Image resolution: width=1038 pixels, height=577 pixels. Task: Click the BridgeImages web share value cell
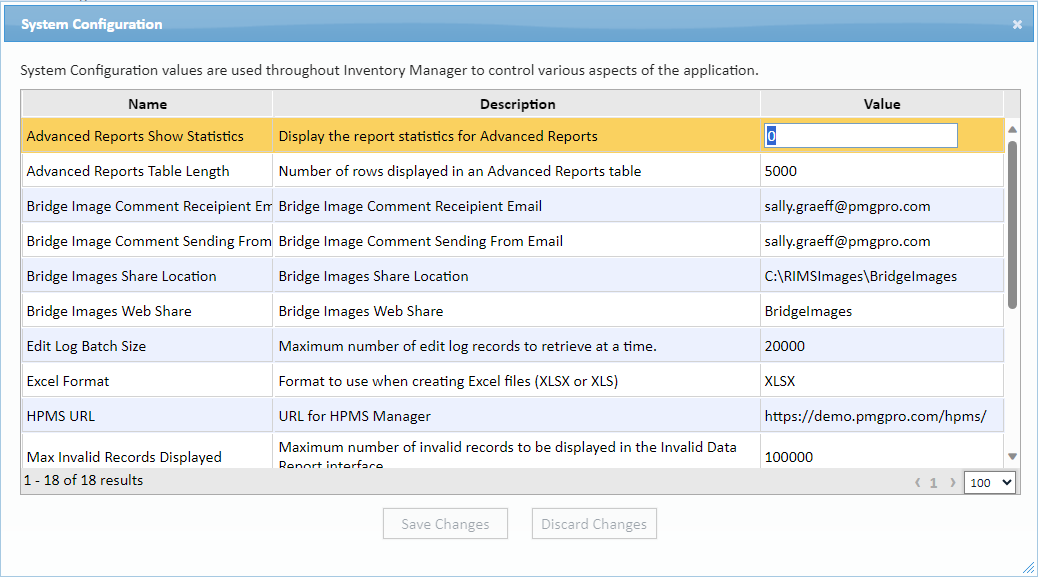(882, 311)
